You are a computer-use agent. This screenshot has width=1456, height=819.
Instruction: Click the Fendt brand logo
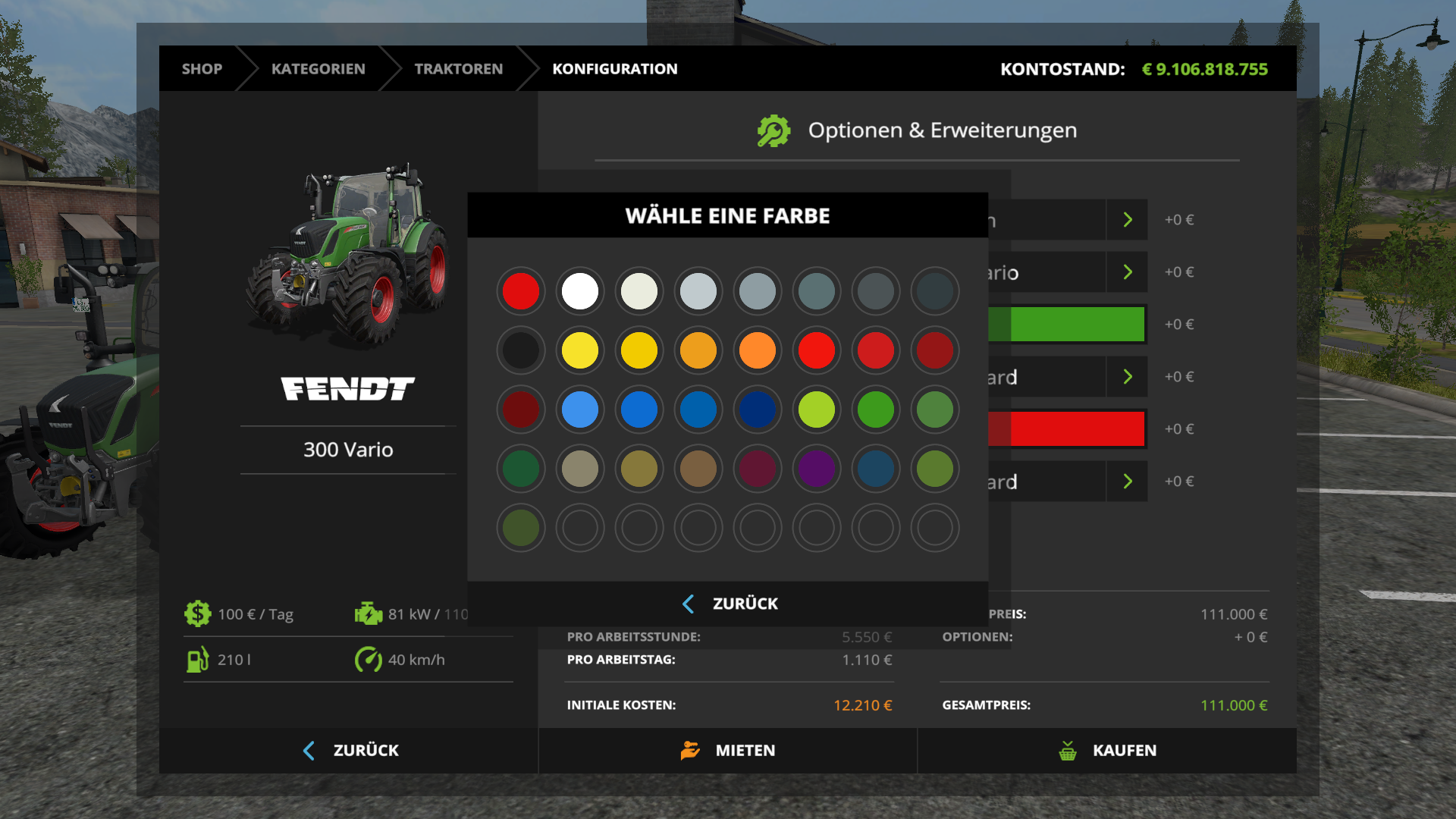pos(348,388)
